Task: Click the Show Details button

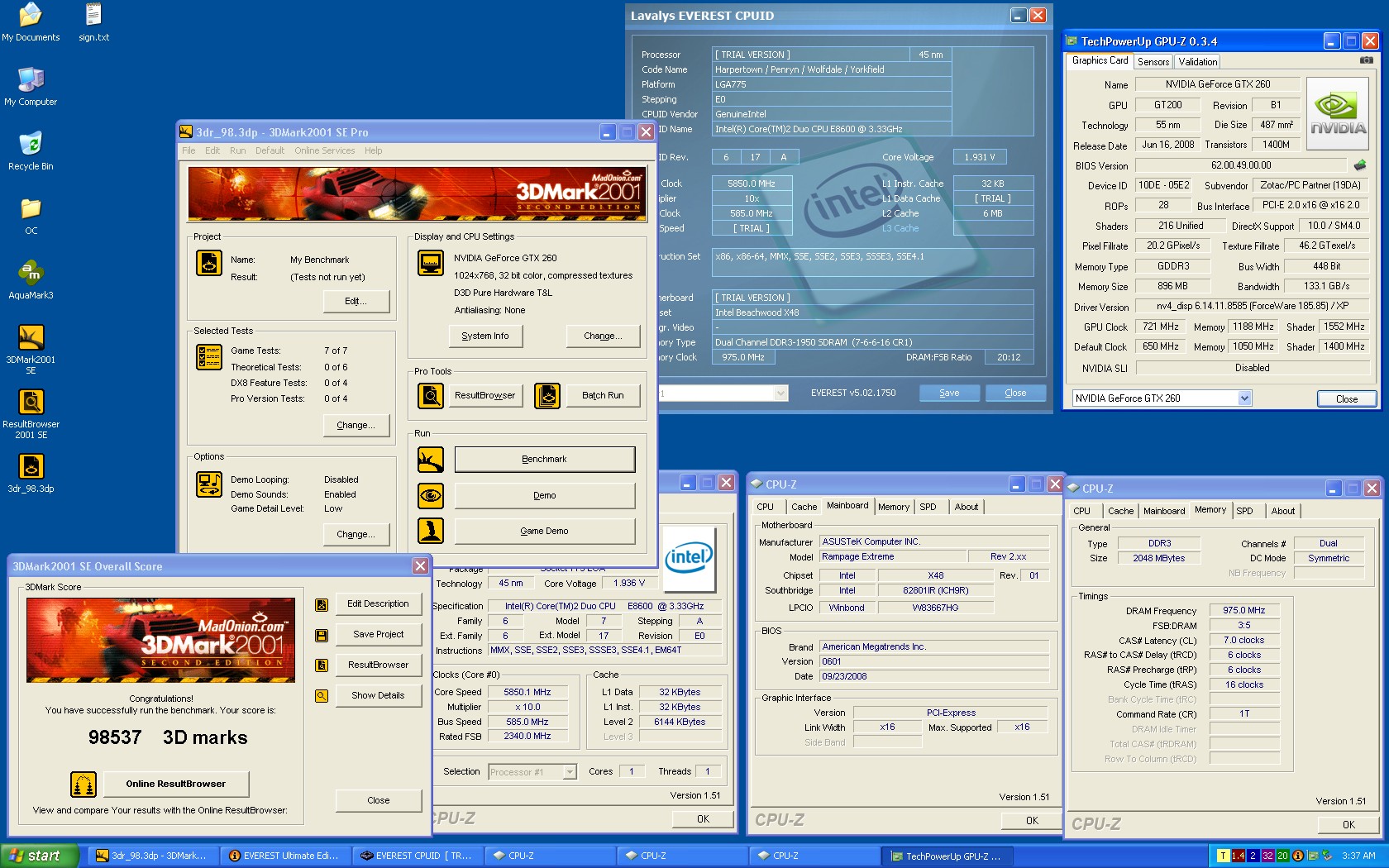Action: (x=378, y=696)
